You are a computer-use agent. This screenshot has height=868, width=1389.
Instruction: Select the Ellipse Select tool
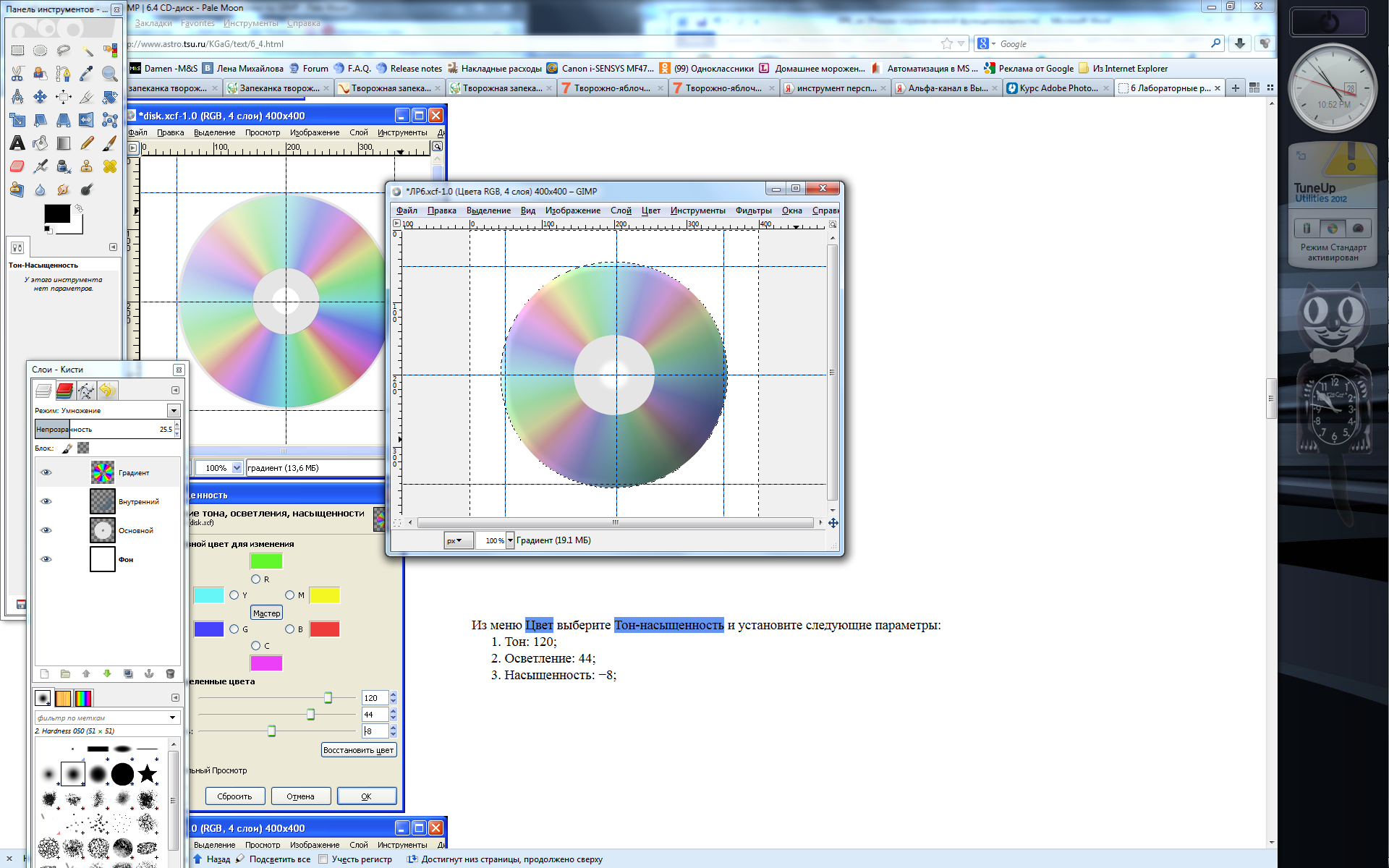pos(41,51)
